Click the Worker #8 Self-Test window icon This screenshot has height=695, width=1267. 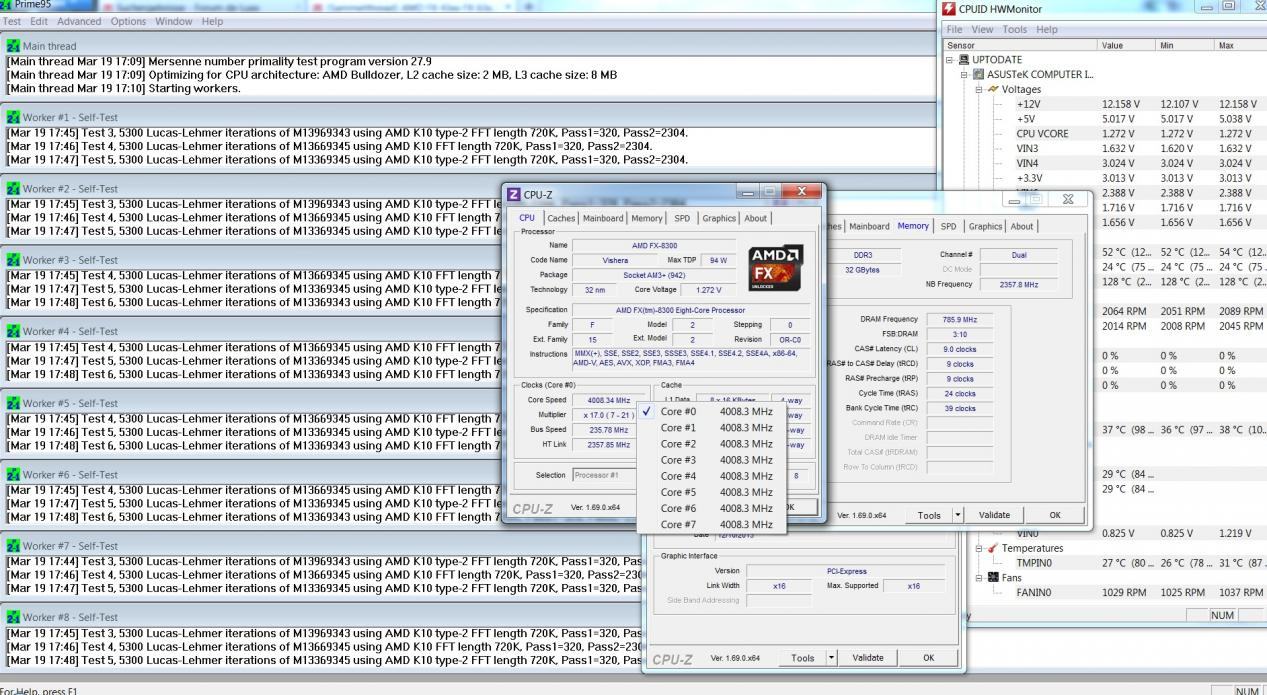point(13,617)
